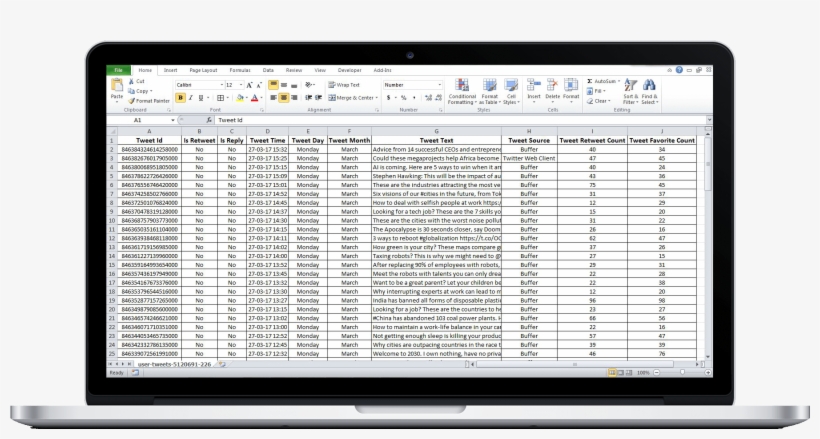Switch to the Insert ribbon tab
Image resolution: width=820 pixels, height=439 pixels.
coord(170,70)
